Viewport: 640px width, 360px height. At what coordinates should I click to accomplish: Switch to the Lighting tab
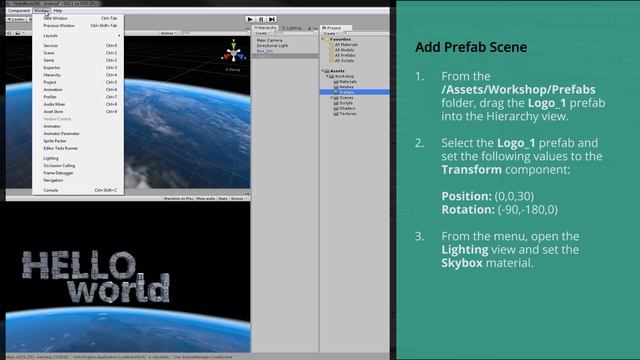tap(292, 28)
